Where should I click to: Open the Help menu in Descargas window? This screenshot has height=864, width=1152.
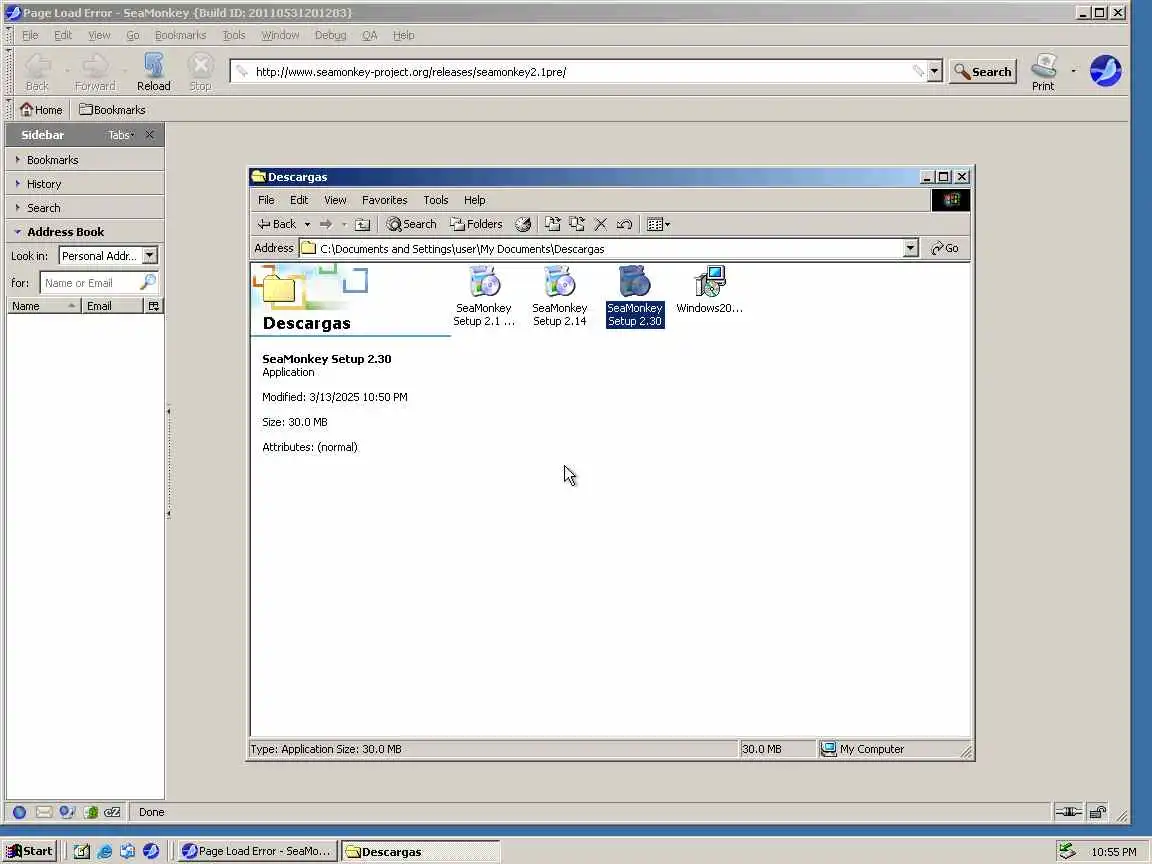475,200
